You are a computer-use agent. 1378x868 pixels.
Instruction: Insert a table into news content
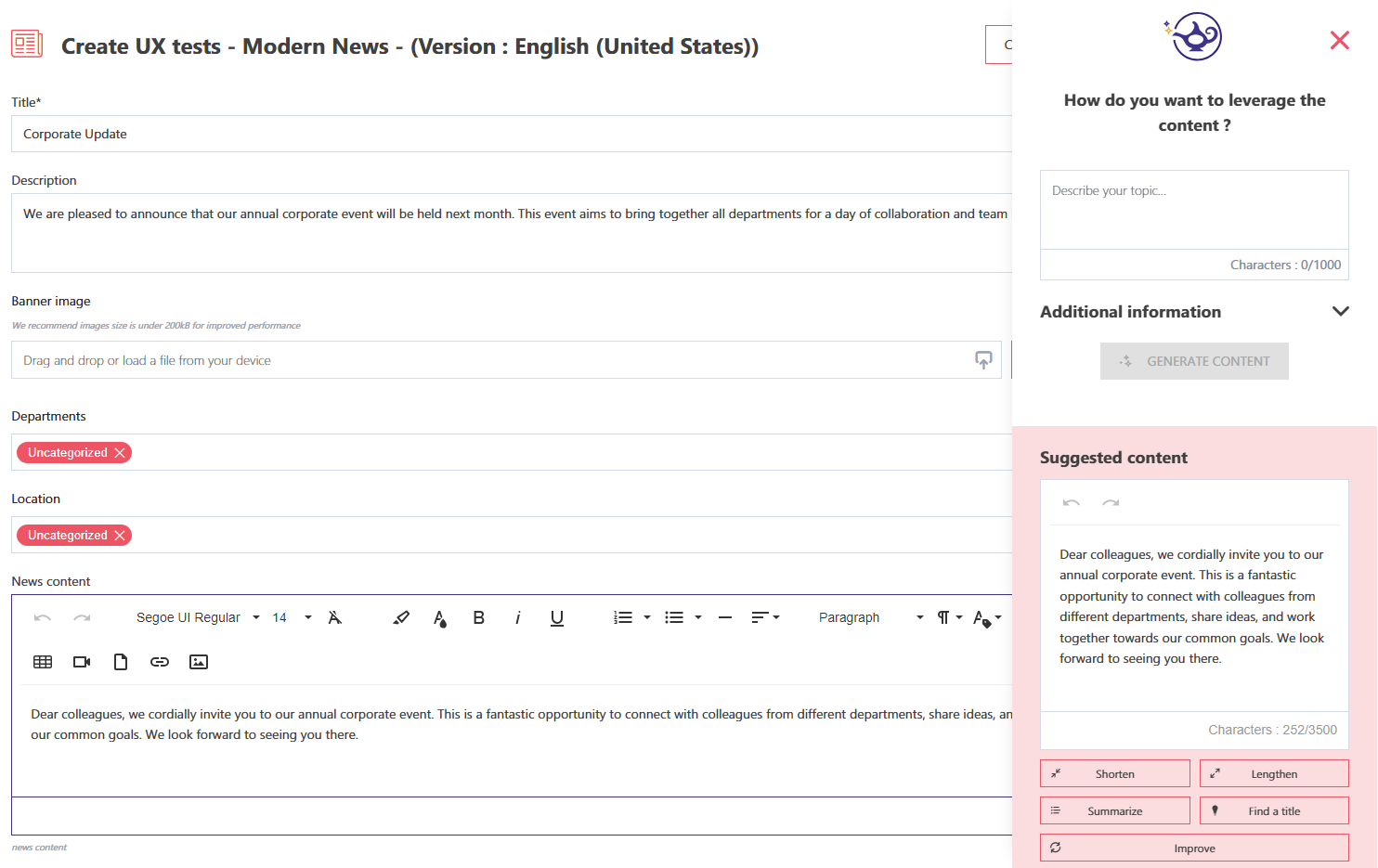click(x=43, y=662)
